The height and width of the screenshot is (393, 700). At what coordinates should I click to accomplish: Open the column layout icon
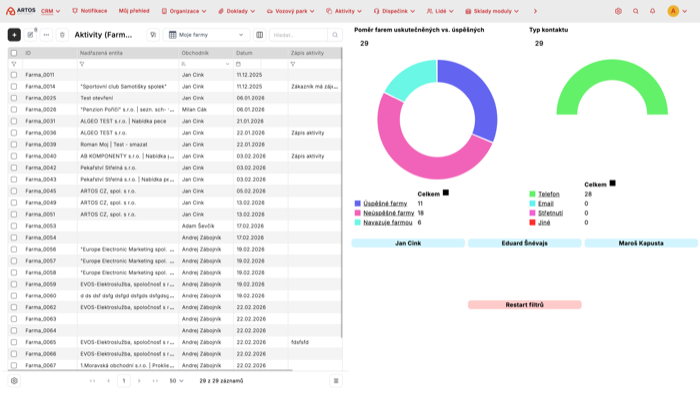(259, 35)
